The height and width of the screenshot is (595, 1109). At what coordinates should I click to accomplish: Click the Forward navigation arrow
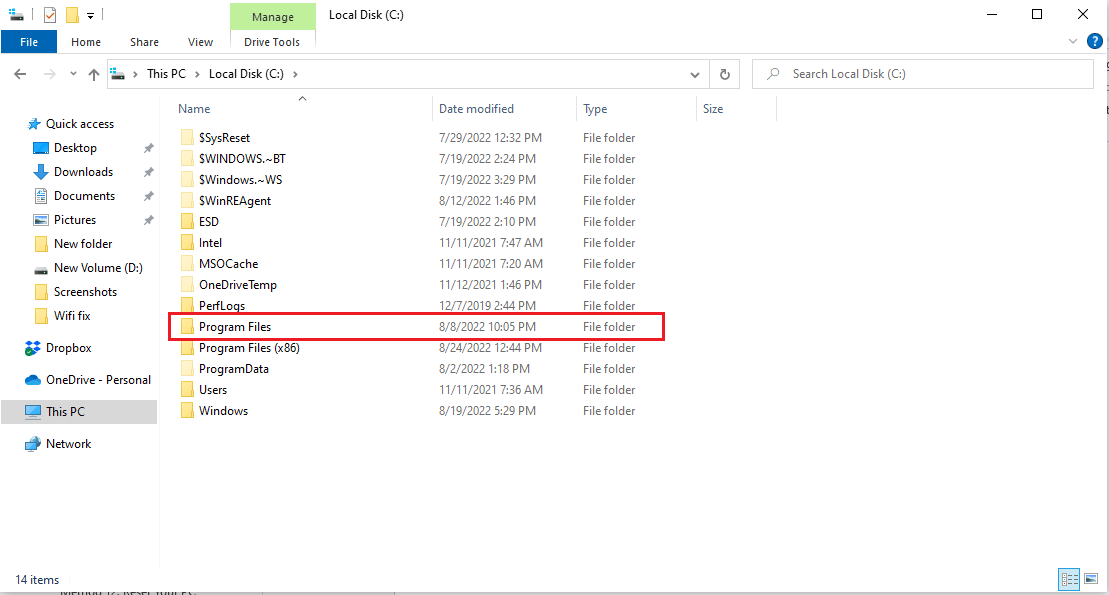point(50,74)
